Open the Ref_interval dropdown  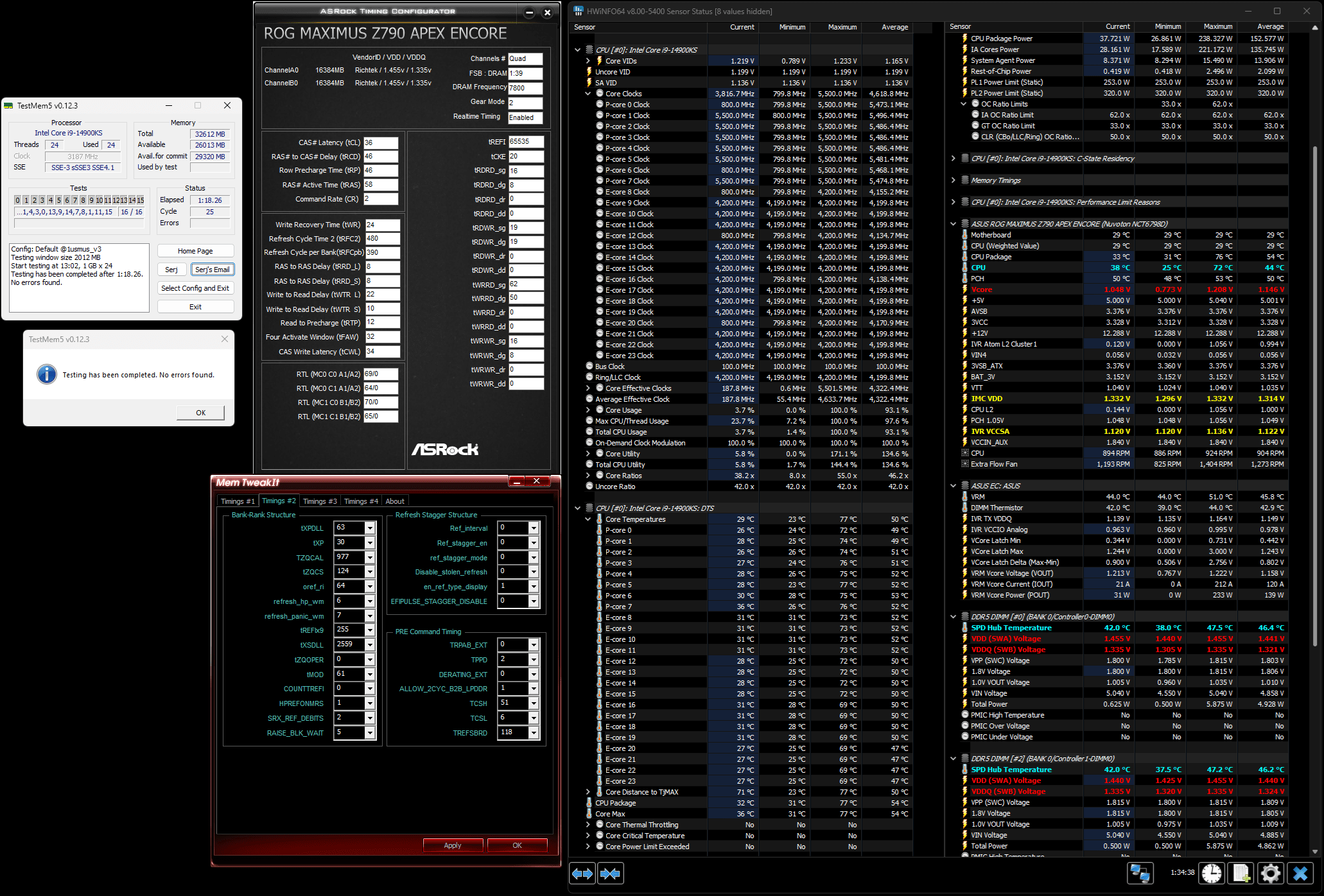(534, 528)
